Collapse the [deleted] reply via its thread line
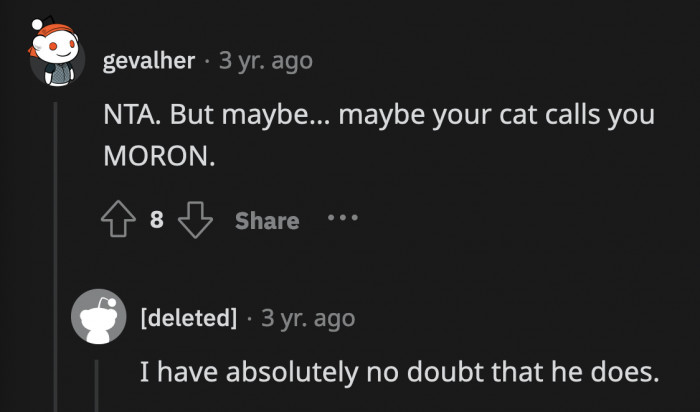The image size is (700, 412). (x=99, y=385)
